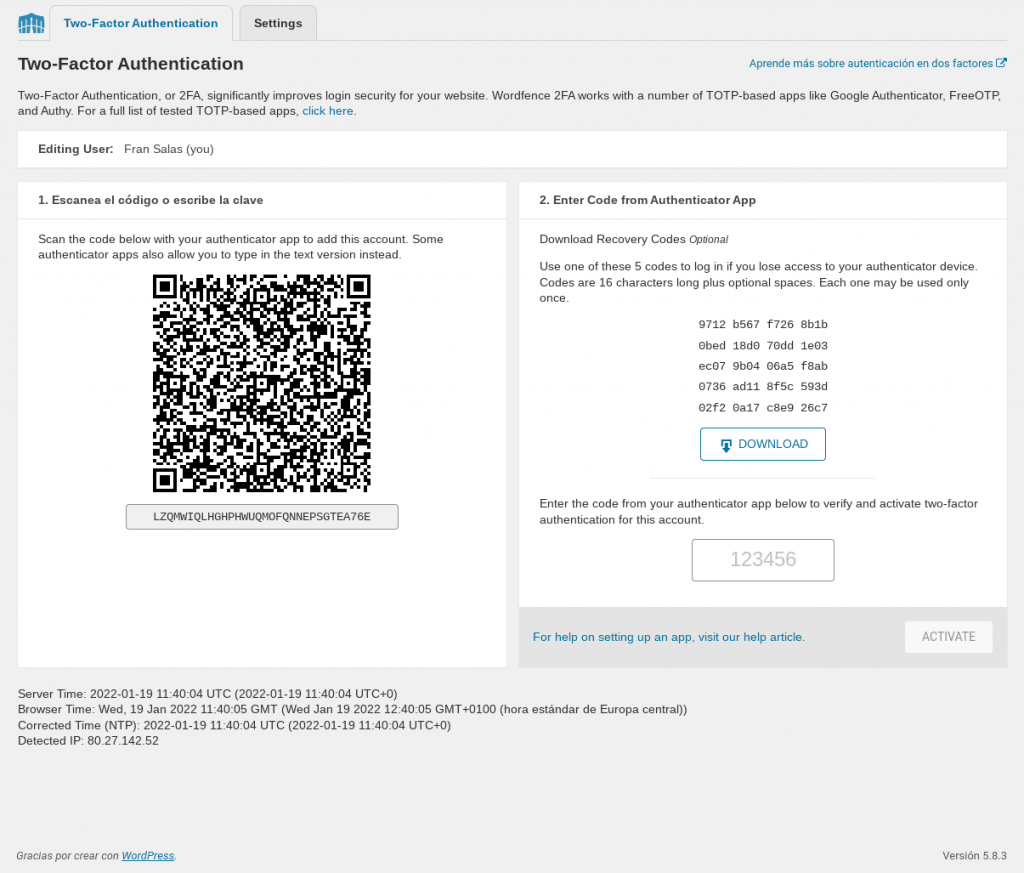Viewport: 1024px width, 873px height.
Task: Click the Versión 5.8.3 footer text
Action: (974, 855)
